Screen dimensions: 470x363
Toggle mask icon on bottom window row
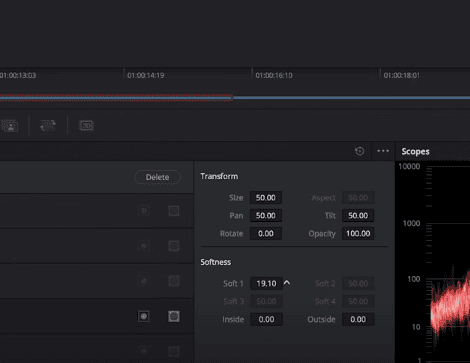(x=174, y=351)
